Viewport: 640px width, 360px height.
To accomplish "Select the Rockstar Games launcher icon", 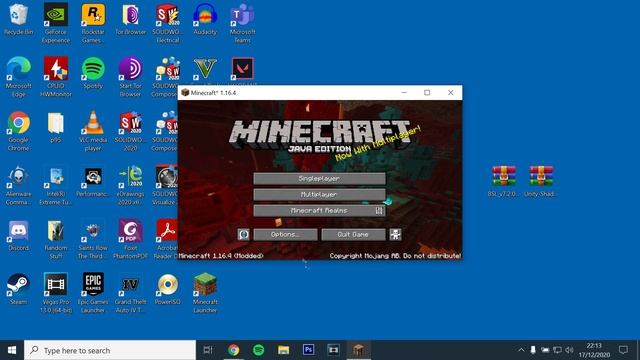I will (x=93, y=23).
